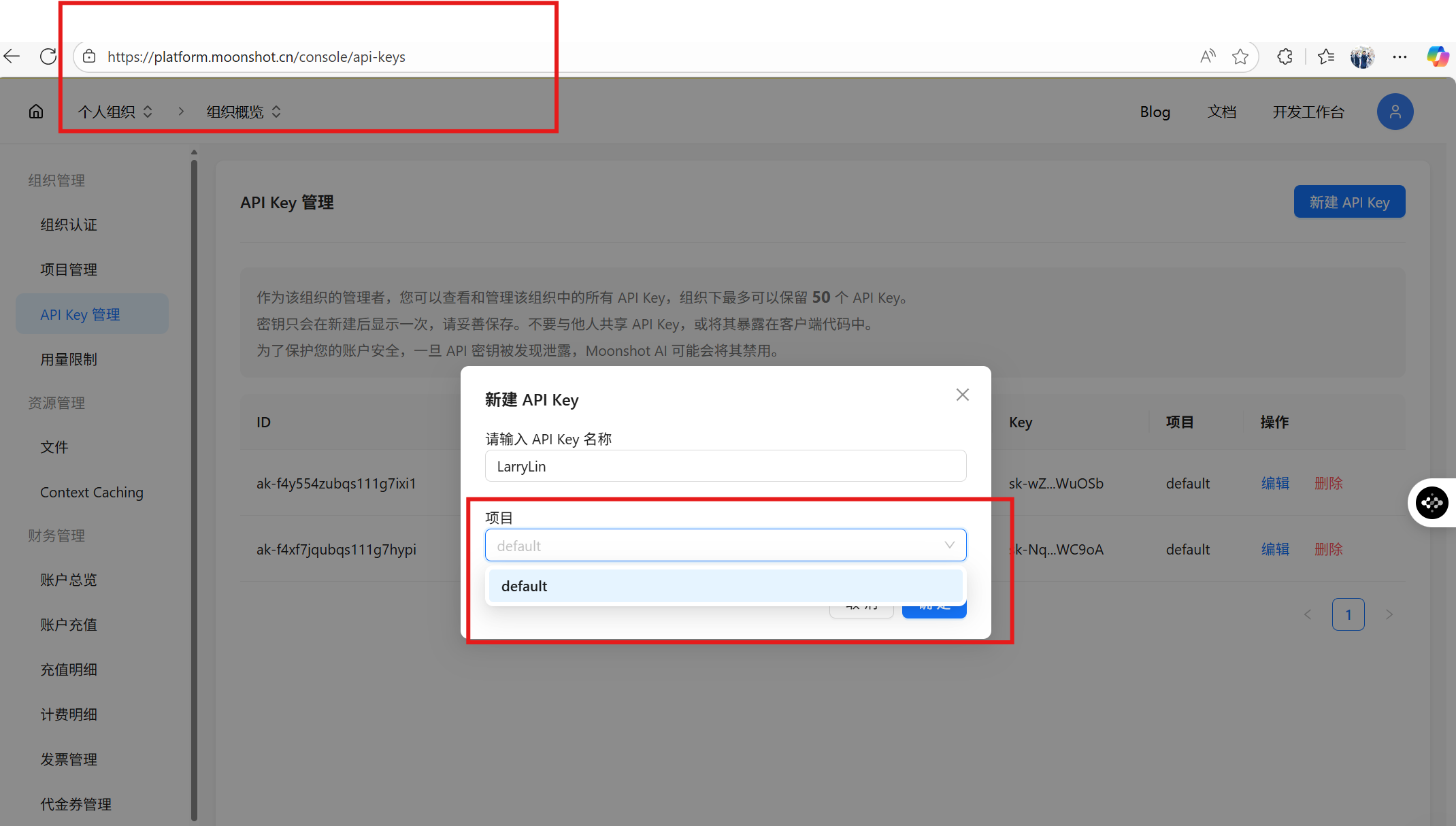
Task: Click the browser address bar URL
Action: (x=256, y=56)
